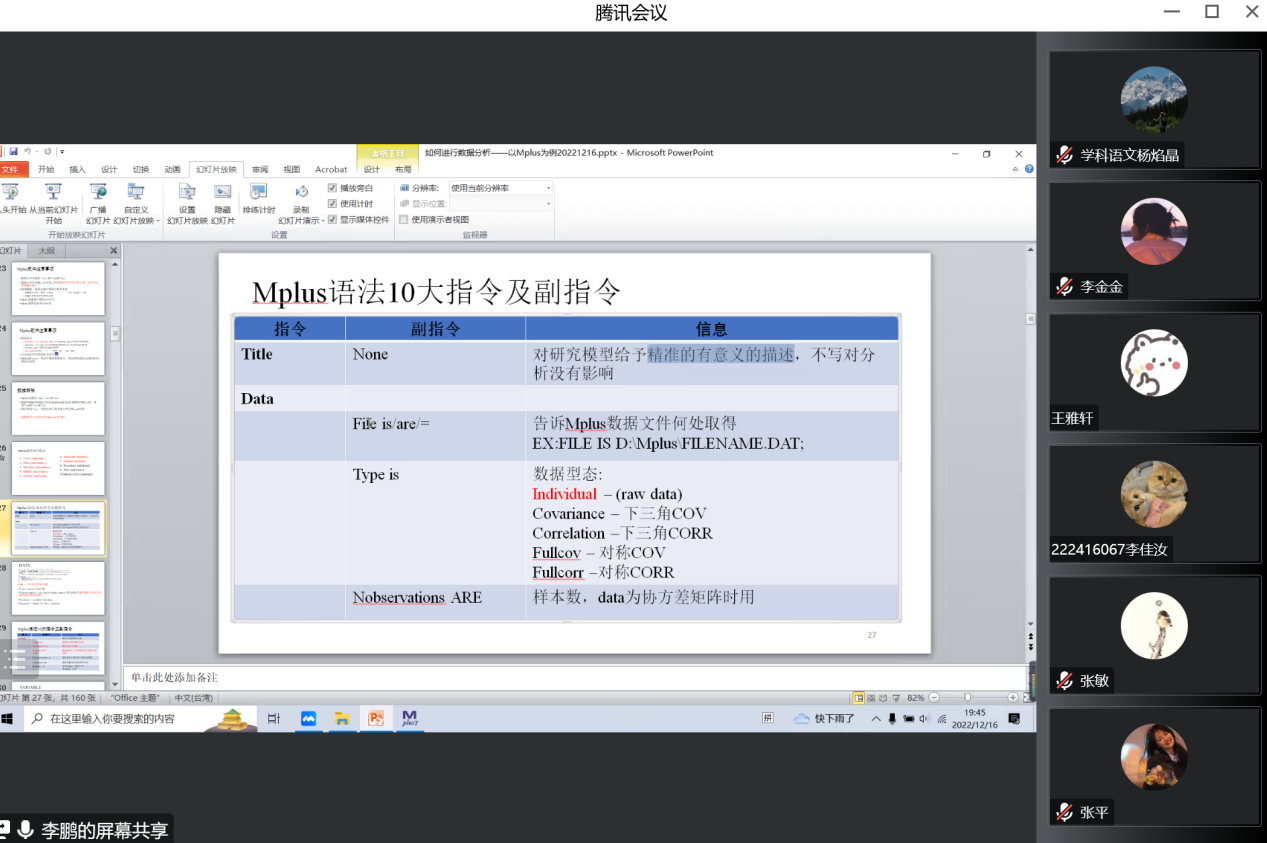Enable the 使用演示者视图 checkbox

click(x=404, y=219)
